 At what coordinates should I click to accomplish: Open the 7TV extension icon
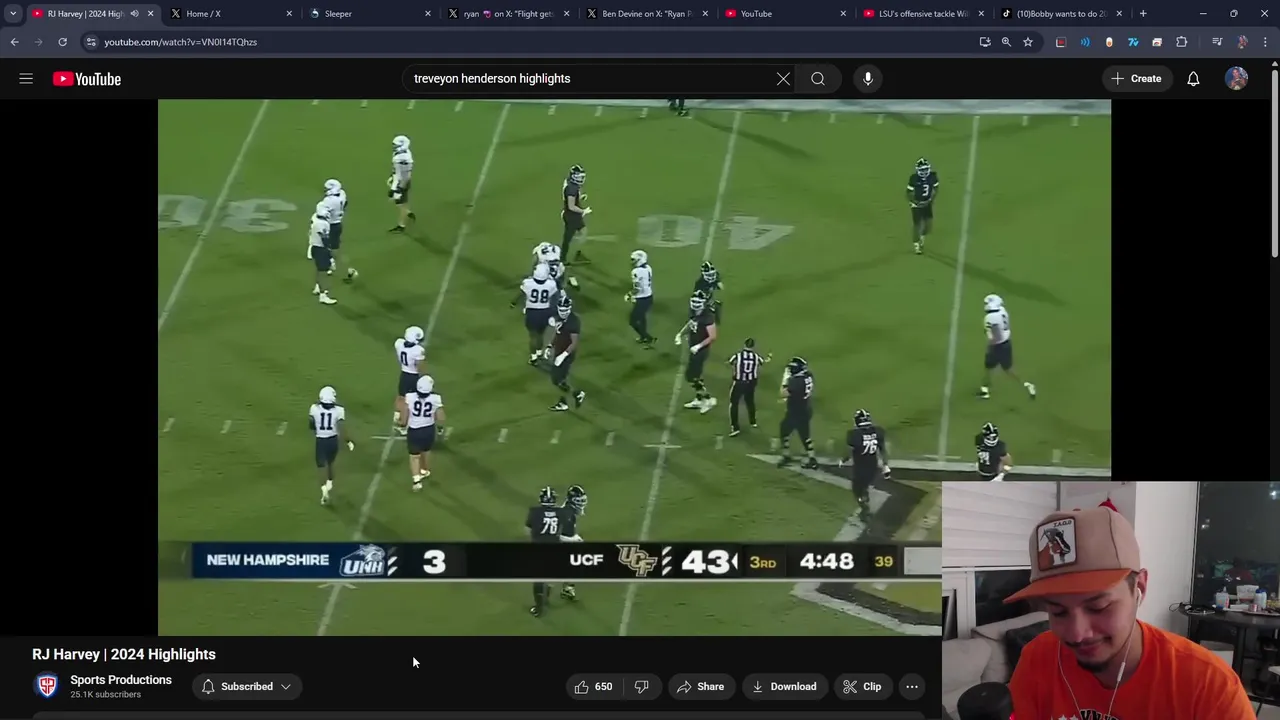(x=1133, y=42)
